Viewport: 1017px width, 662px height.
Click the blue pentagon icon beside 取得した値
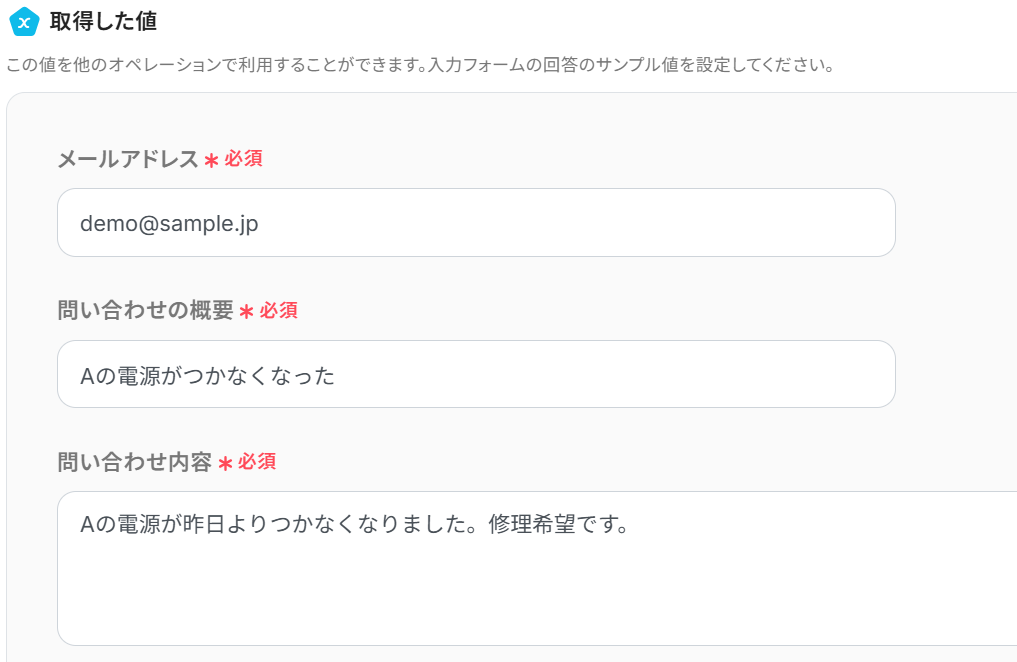tap(23, 22)
